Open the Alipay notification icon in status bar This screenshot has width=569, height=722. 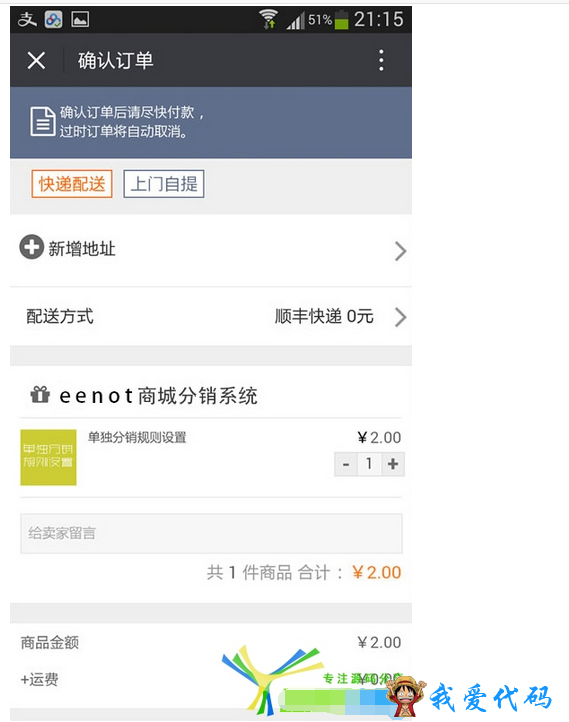click(x=27, y=19)
